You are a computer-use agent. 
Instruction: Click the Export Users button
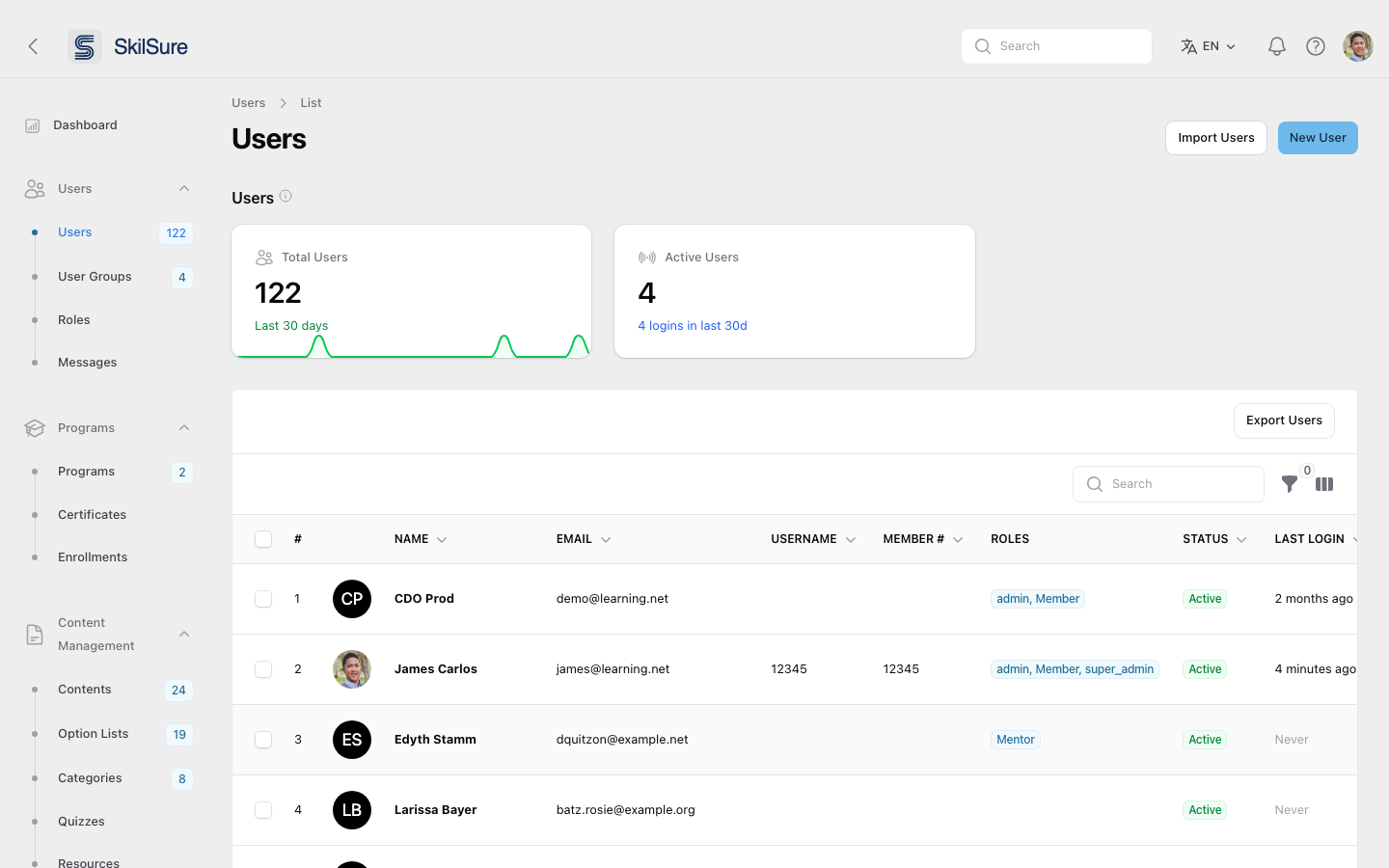pos(1284,420)
